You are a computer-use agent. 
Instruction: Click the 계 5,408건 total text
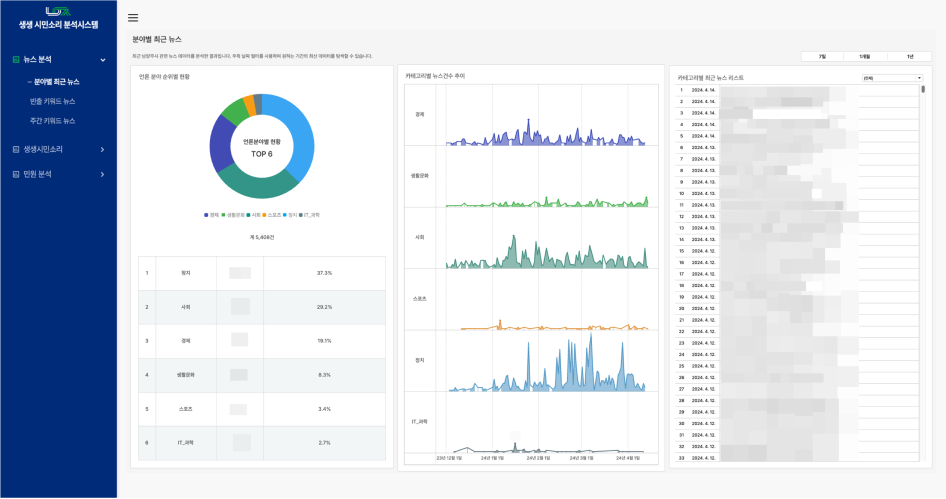(x=262, y=237)
